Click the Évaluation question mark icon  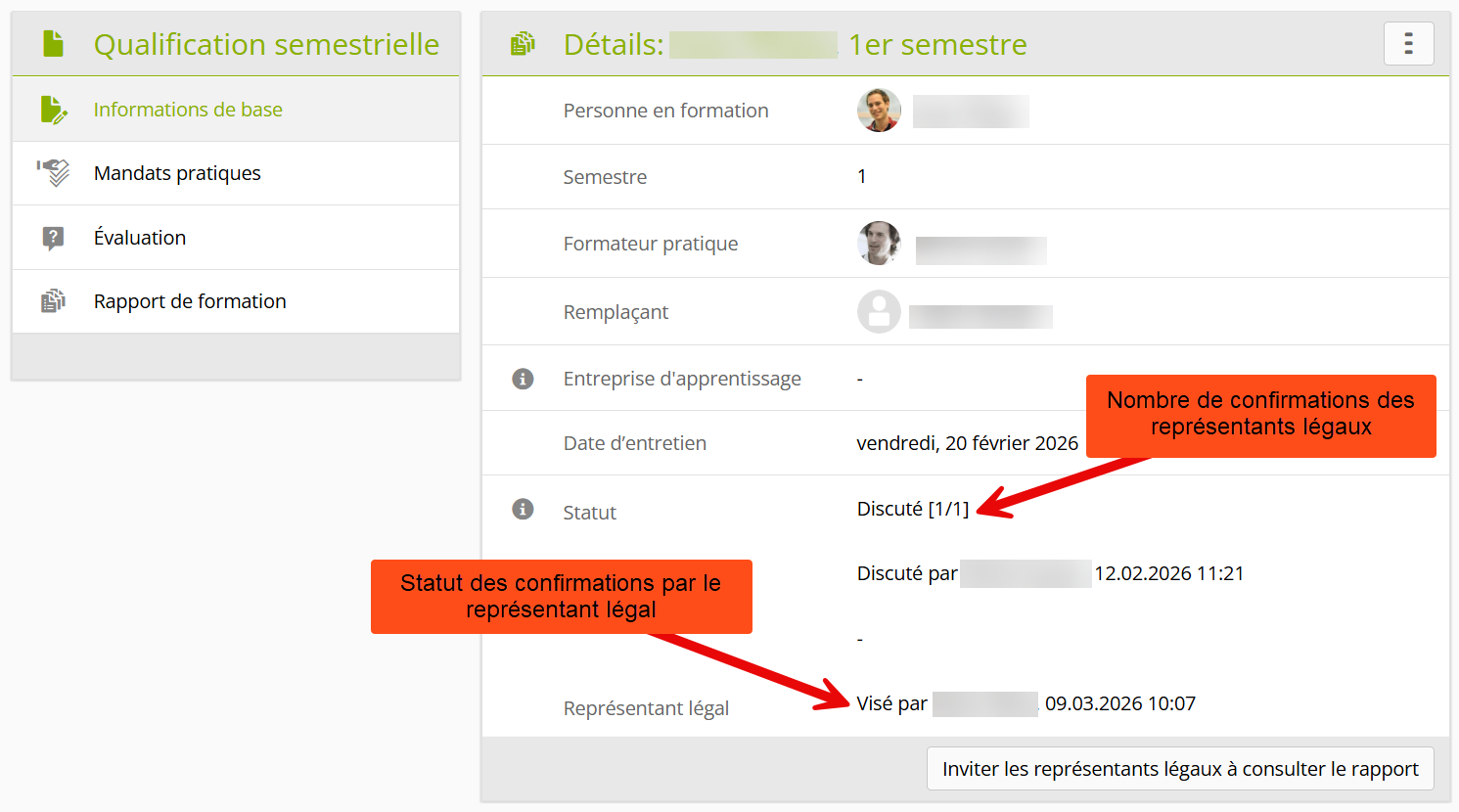(54, 238)
